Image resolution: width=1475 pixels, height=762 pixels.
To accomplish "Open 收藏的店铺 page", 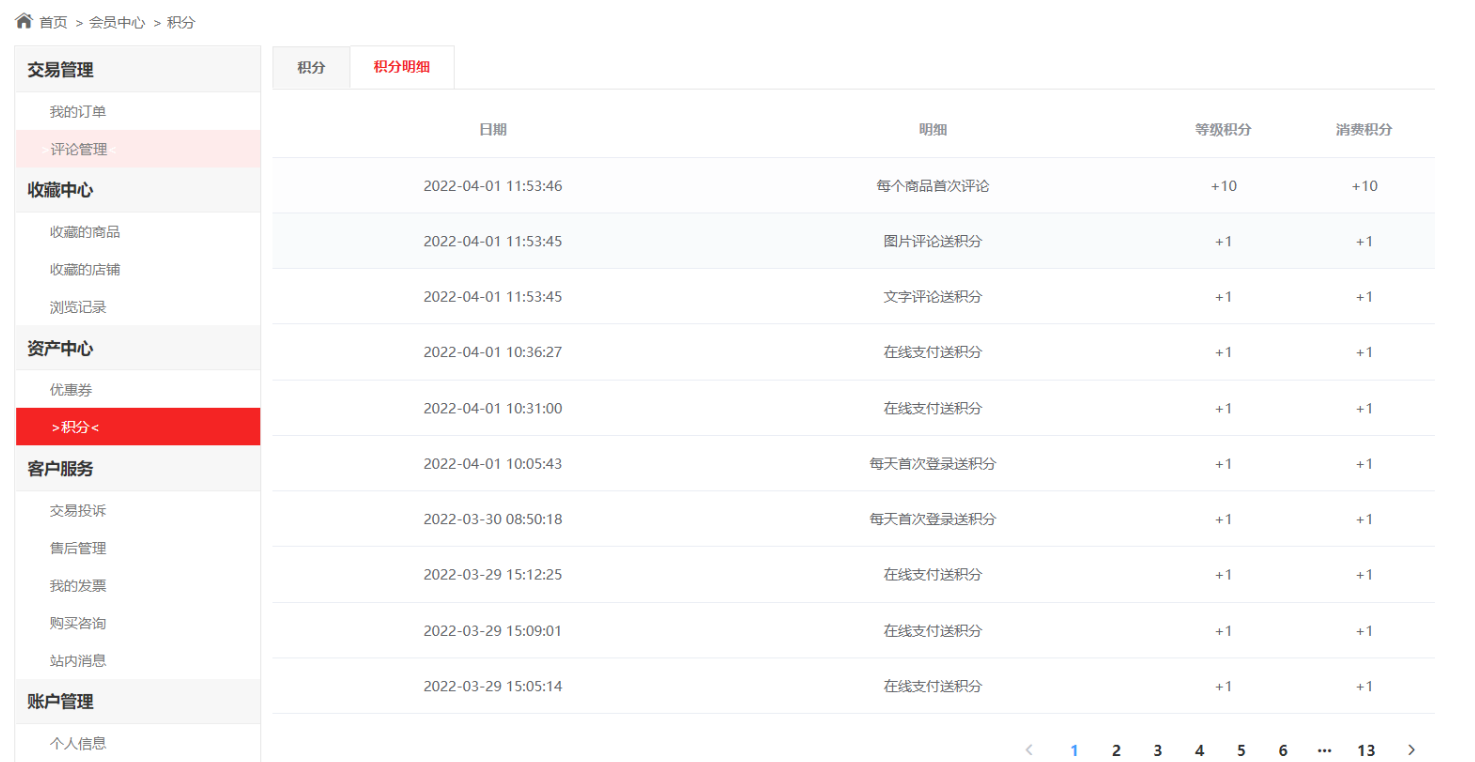I will pos(85,270).
